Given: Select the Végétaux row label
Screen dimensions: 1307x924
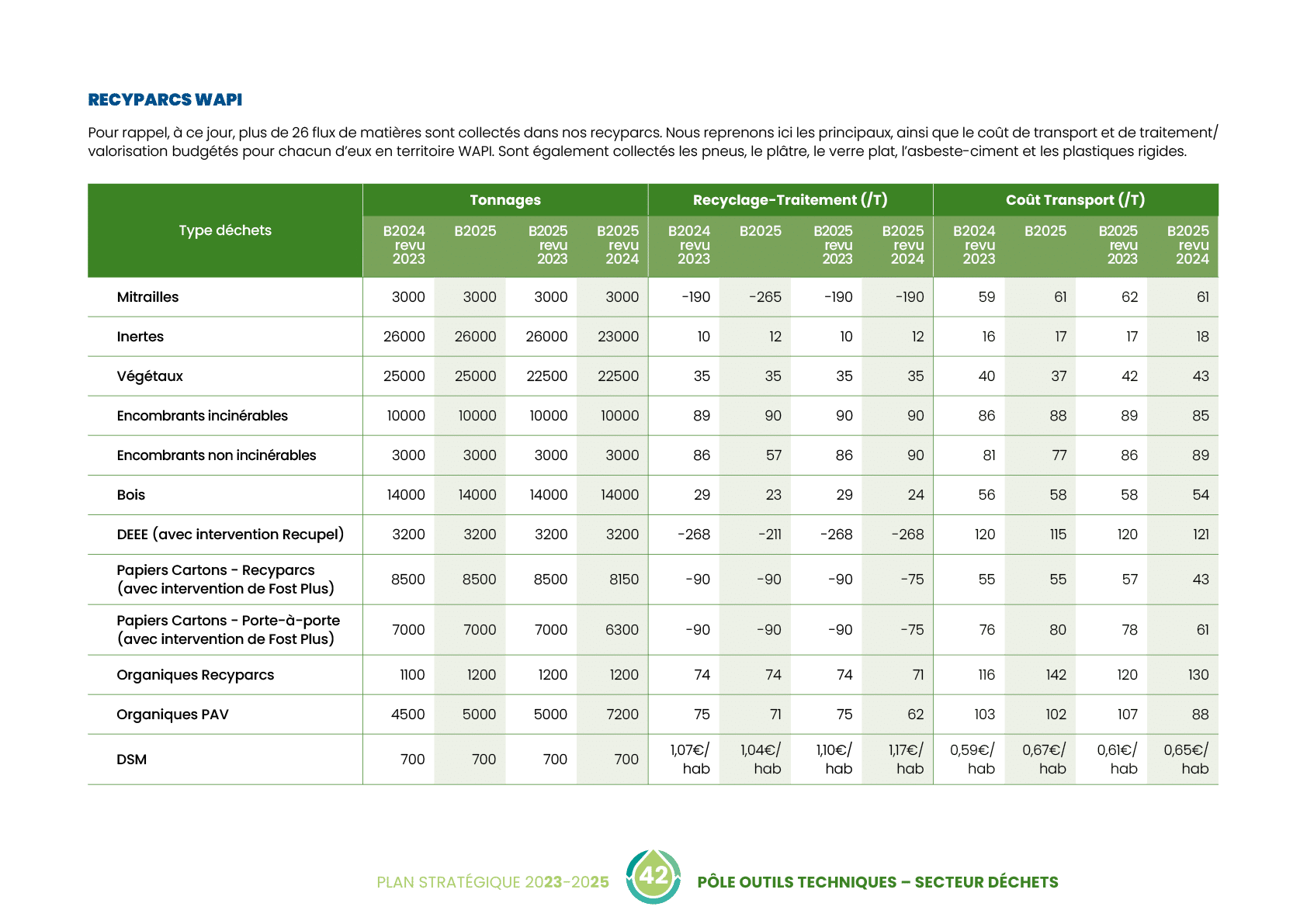Looking at the screenshot, I should tap(150, 376).
